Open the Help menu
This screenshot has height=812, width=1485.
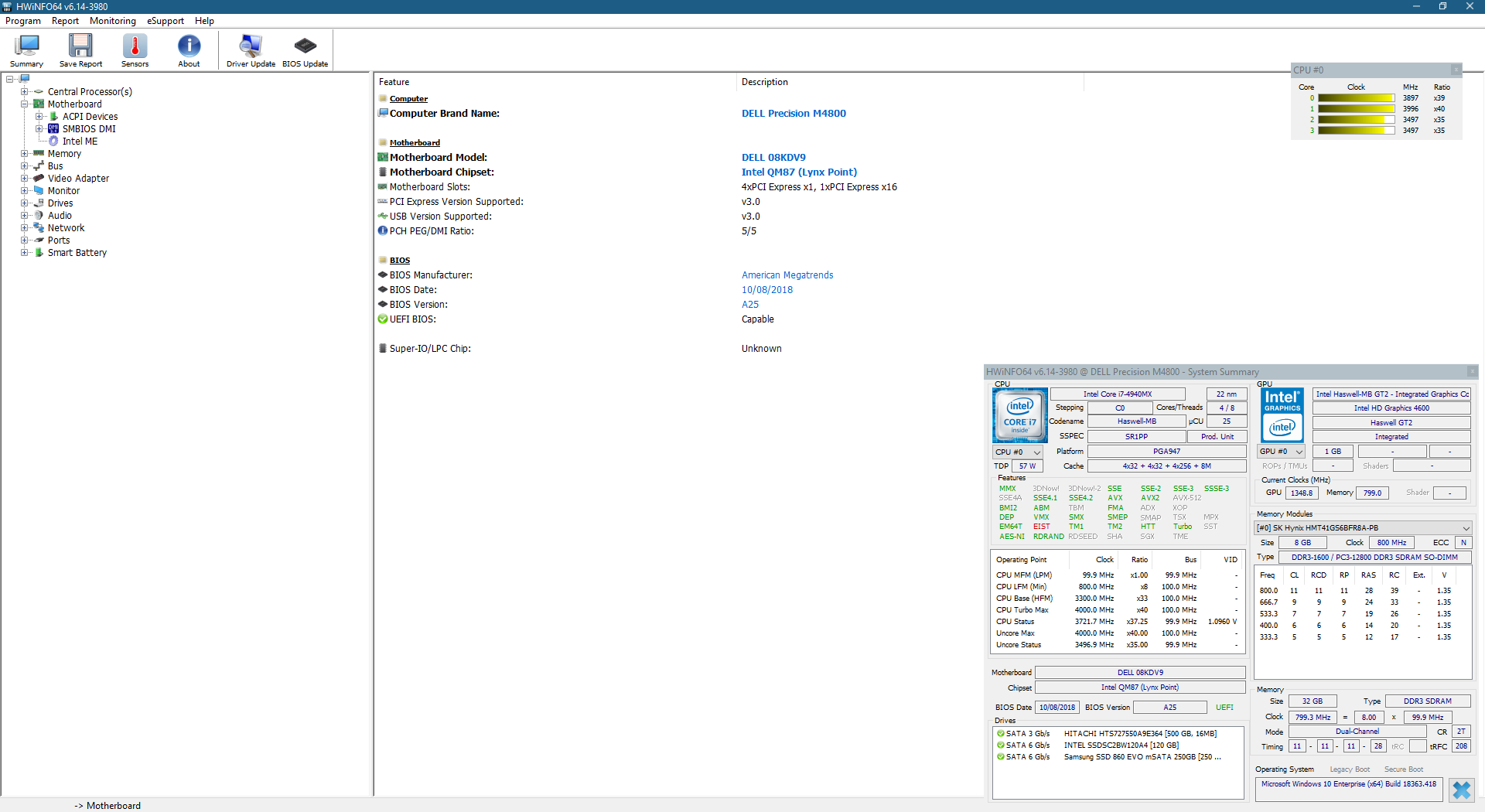pos(204,21)
